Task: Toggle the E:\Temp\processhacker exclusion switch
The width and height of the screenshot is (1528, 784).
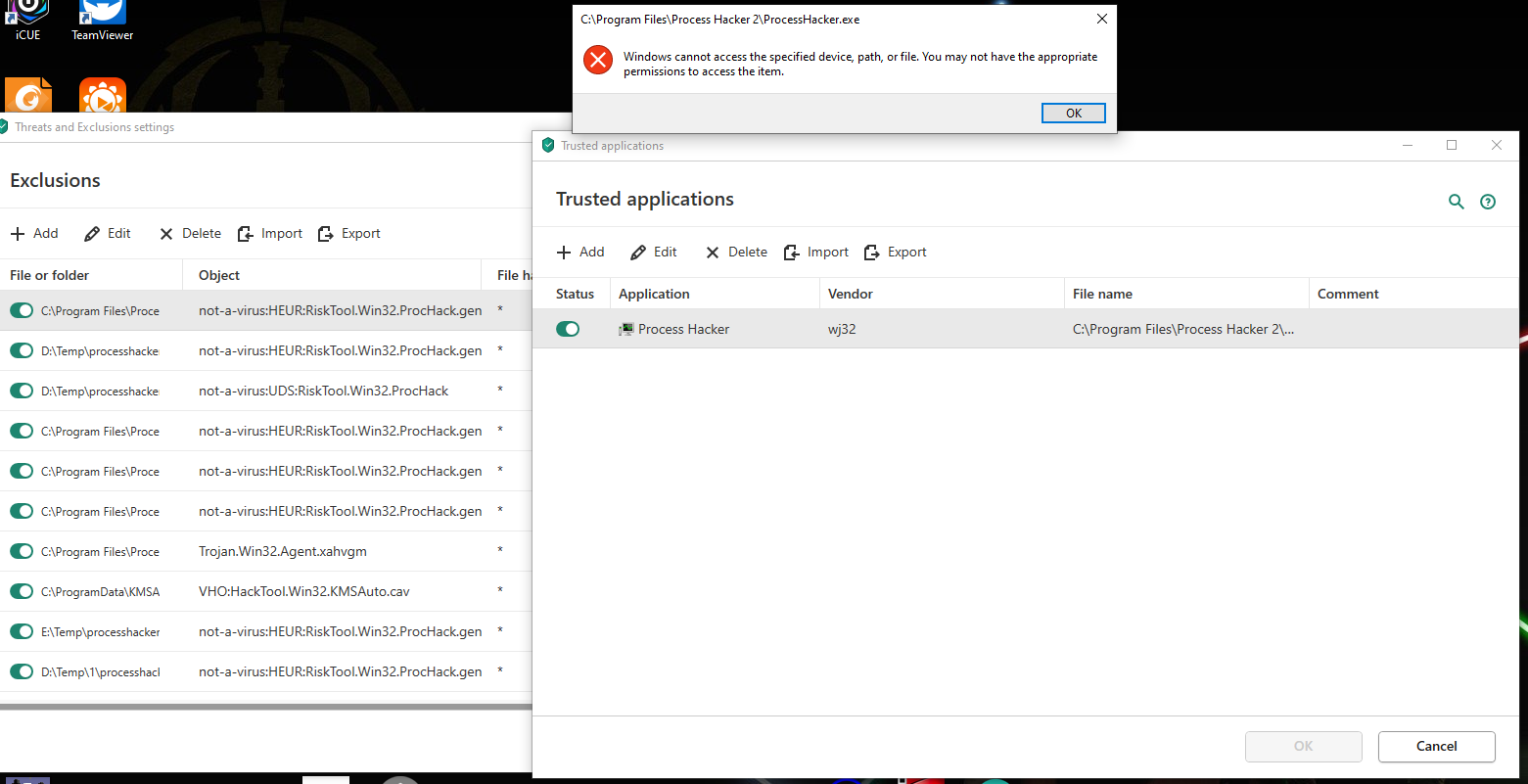Action: (x=22, y=632)
